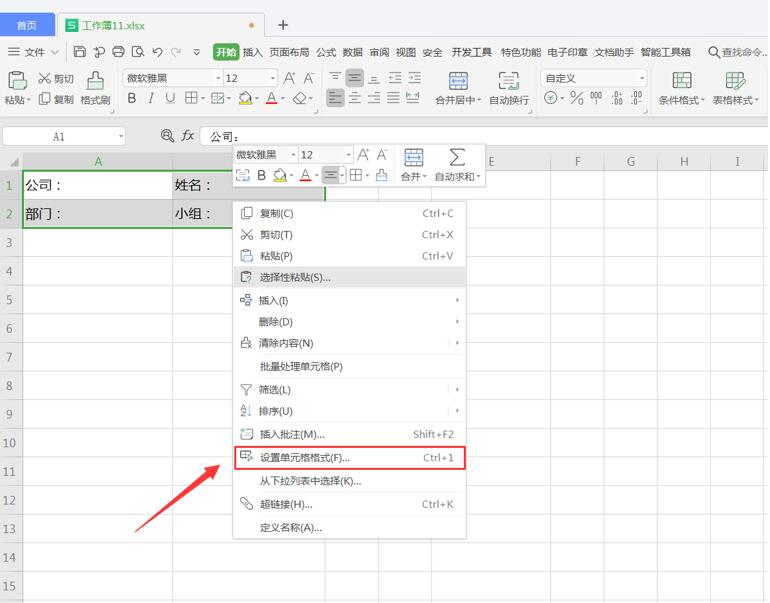Open Table Styles (表格样式) menu

[x=736, y=88]
